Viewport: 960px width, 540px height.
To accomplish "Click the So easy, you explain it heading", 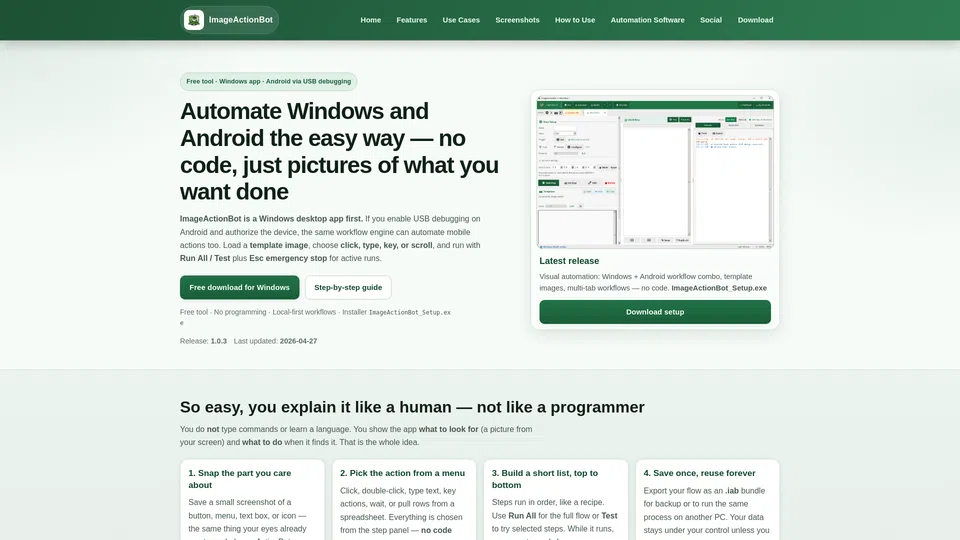I will tap(412, 407).
